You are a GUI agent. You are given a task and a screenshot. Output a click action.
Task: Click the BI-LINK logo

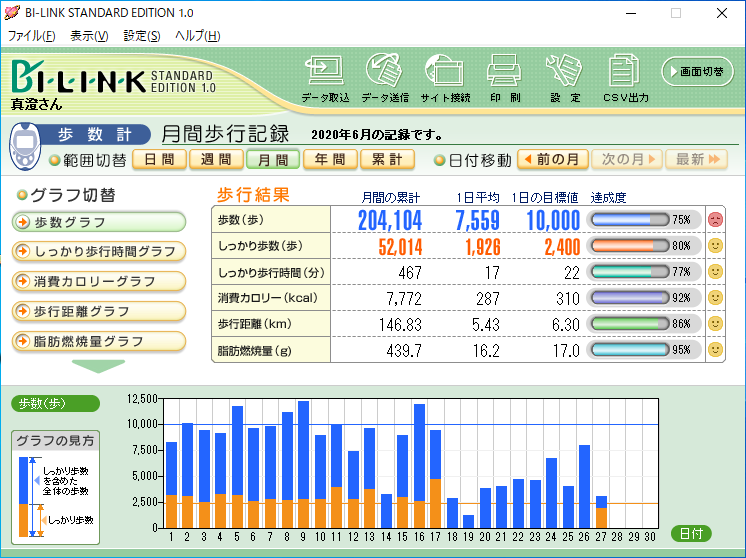click(78, 77)
